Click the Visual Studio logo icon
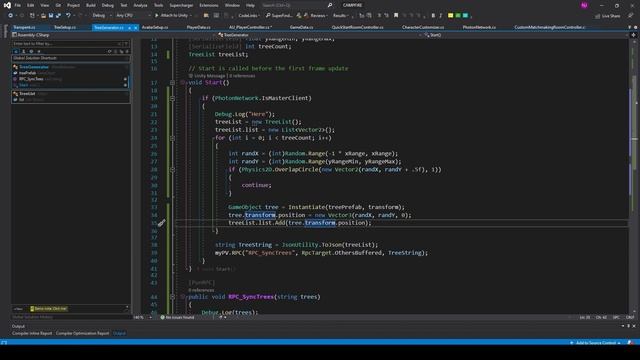The image size is (640, 360). [7, 5]
